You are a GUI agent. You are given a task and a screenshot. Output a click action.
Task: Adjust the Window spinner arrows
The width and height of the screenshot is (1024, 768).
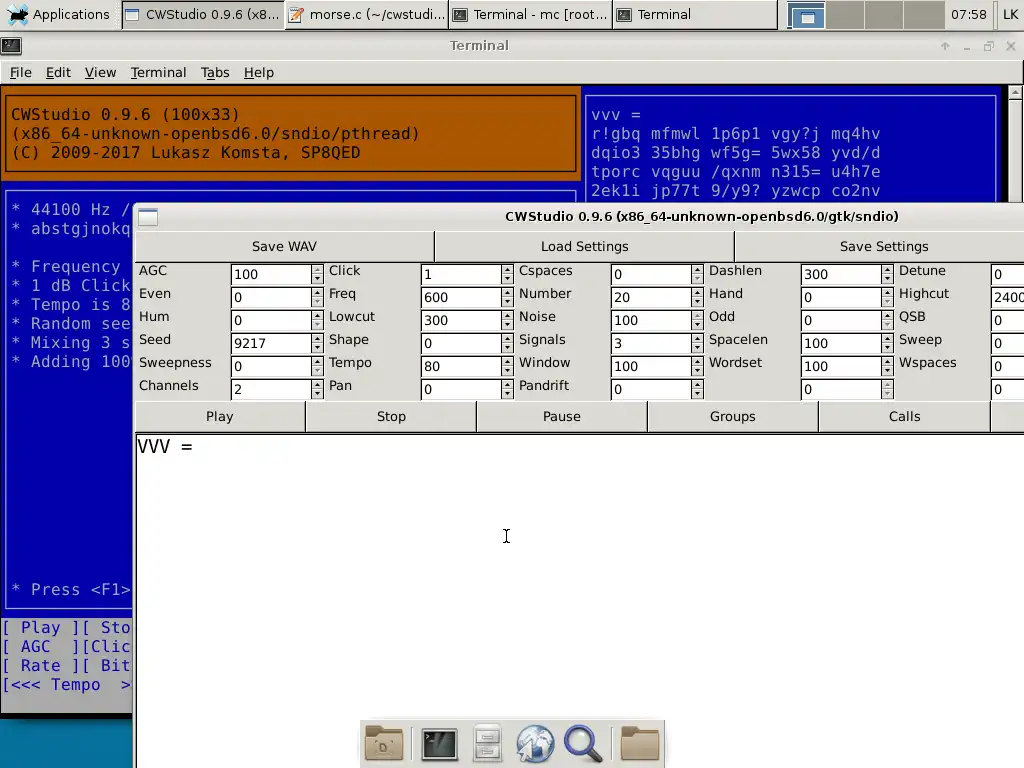click(697, 366)
